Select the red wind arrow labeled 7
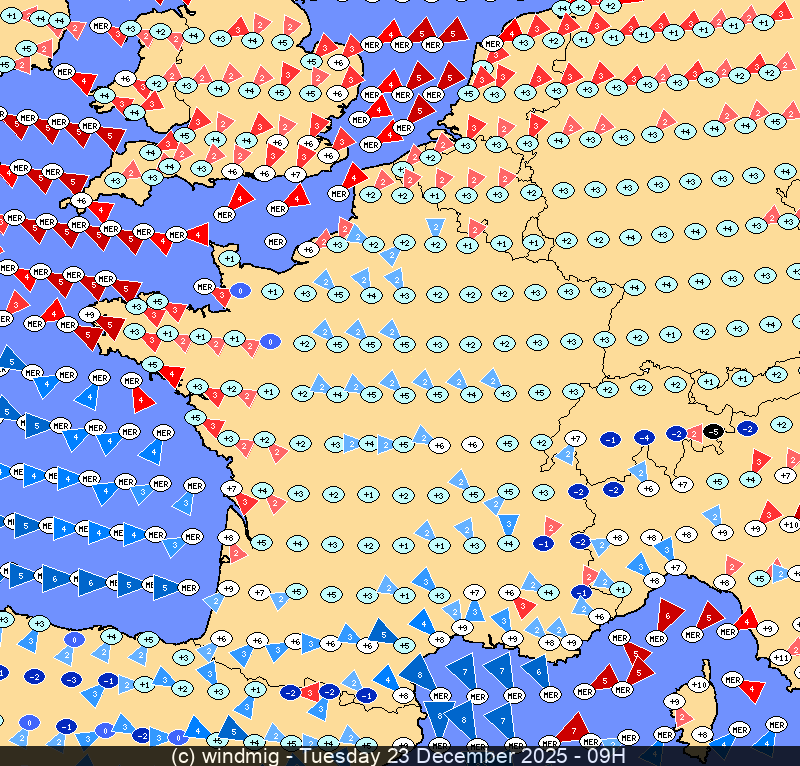800x766 pixels. 573,727
